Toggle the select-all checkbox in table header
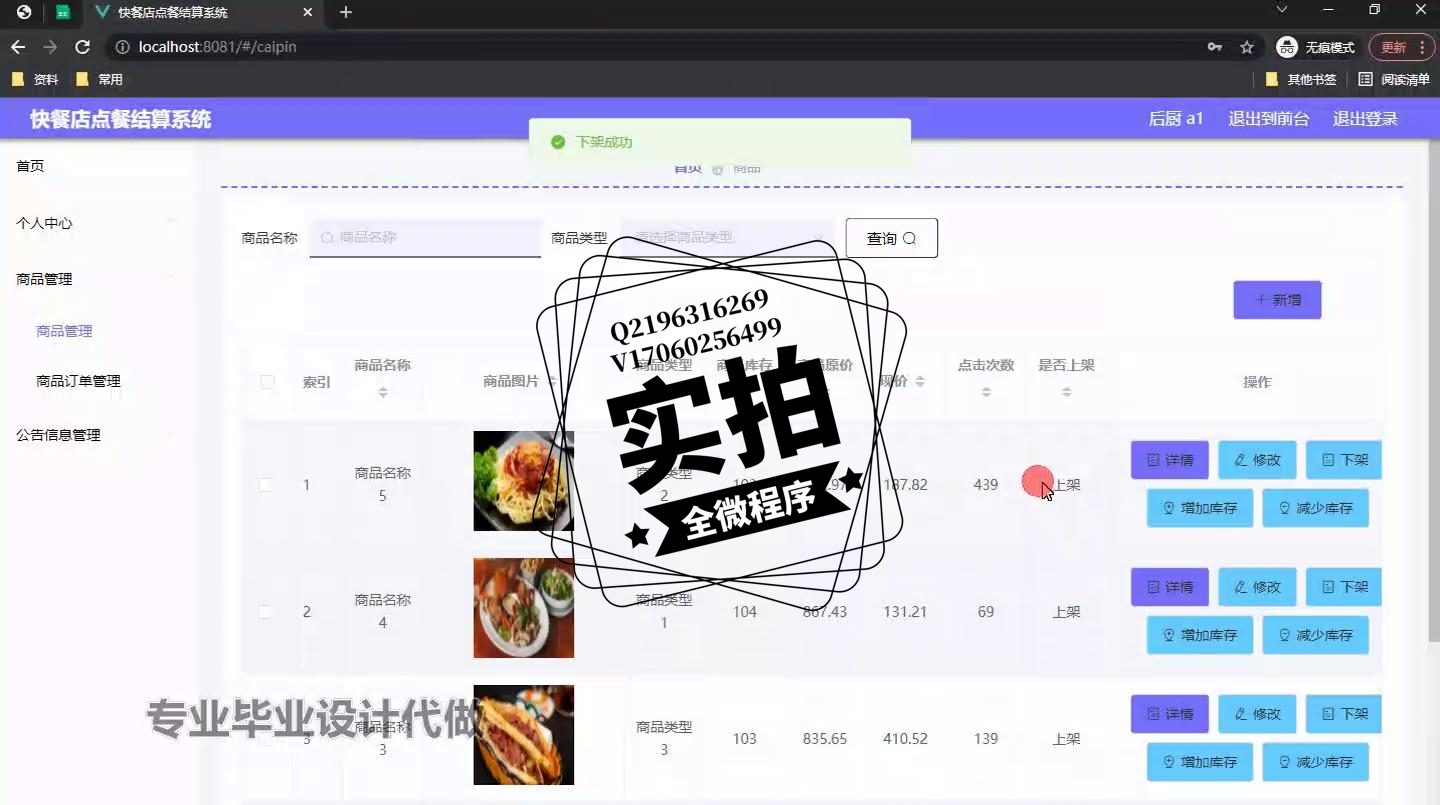1440x805 pixels. tap(267, 382)
